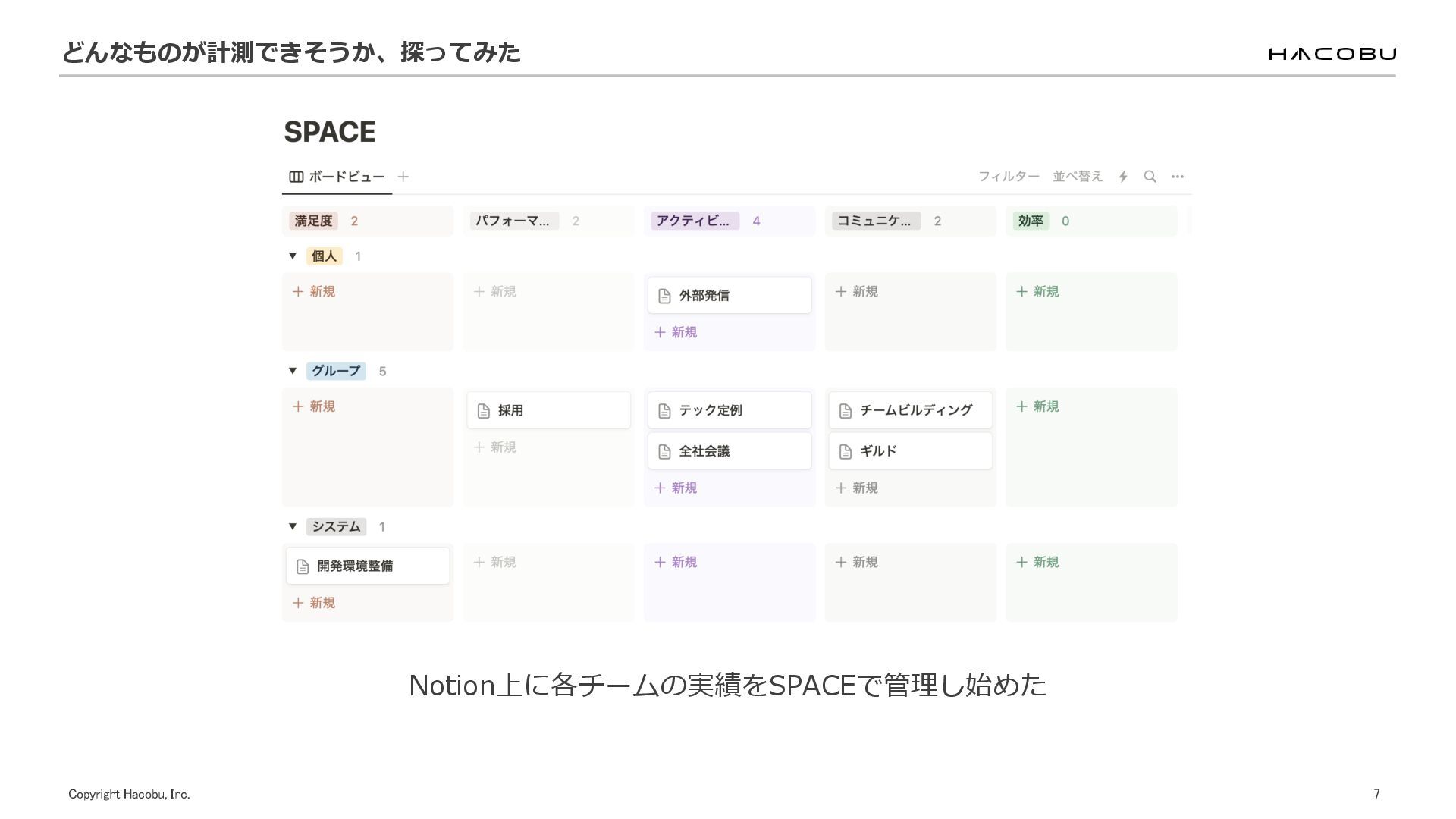Open the チームビルディング card
This screenshot has width=1456, height=819.
[911, 410]
